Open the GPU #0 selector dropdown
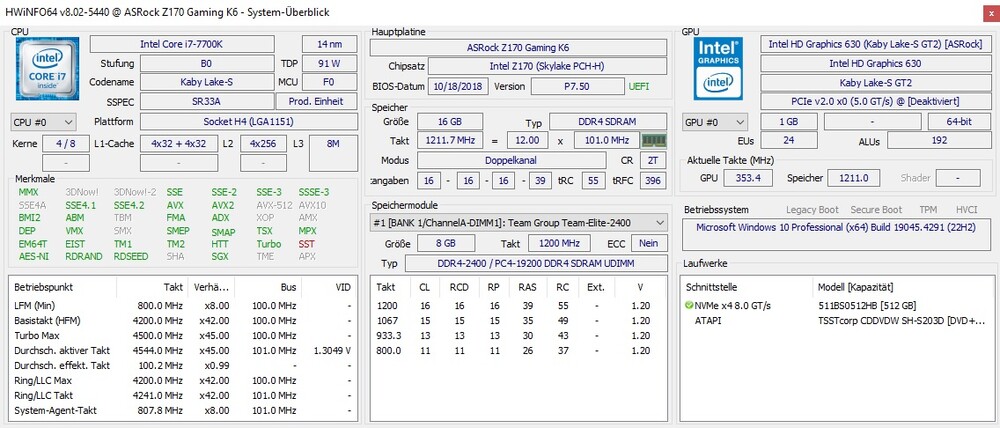Image resolution: width=1000 pixels, height=428 pixels. [715, 122]
